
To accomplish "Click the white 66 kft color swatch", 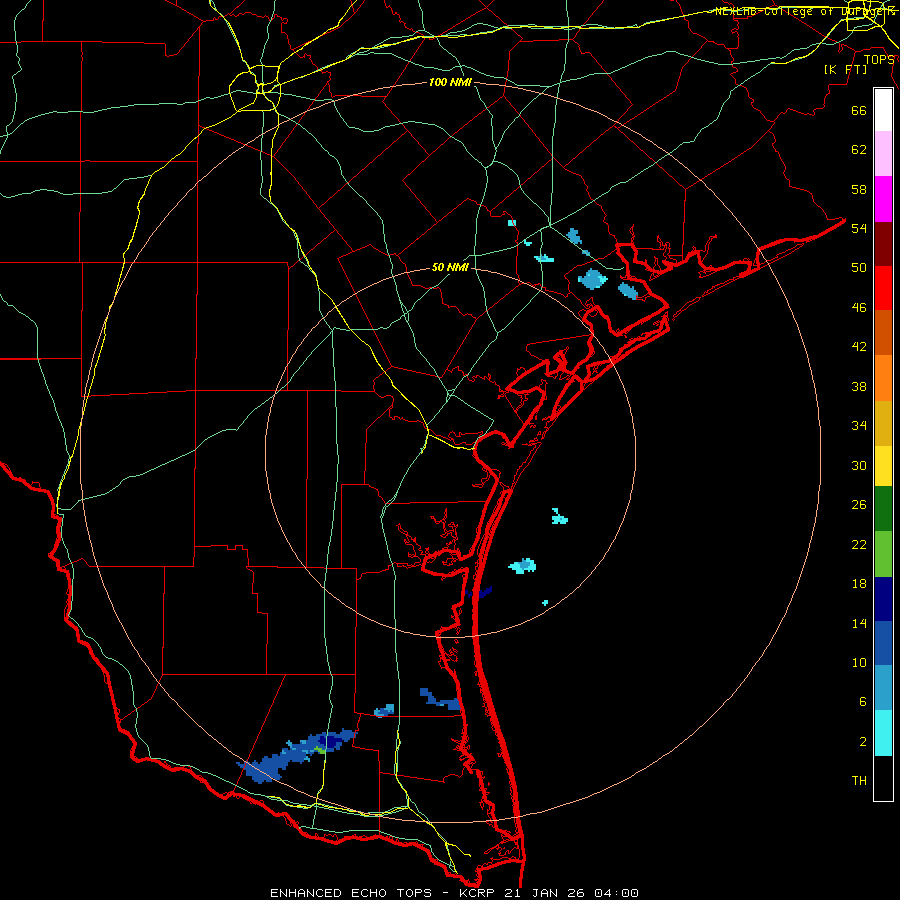I will (883, 110).
